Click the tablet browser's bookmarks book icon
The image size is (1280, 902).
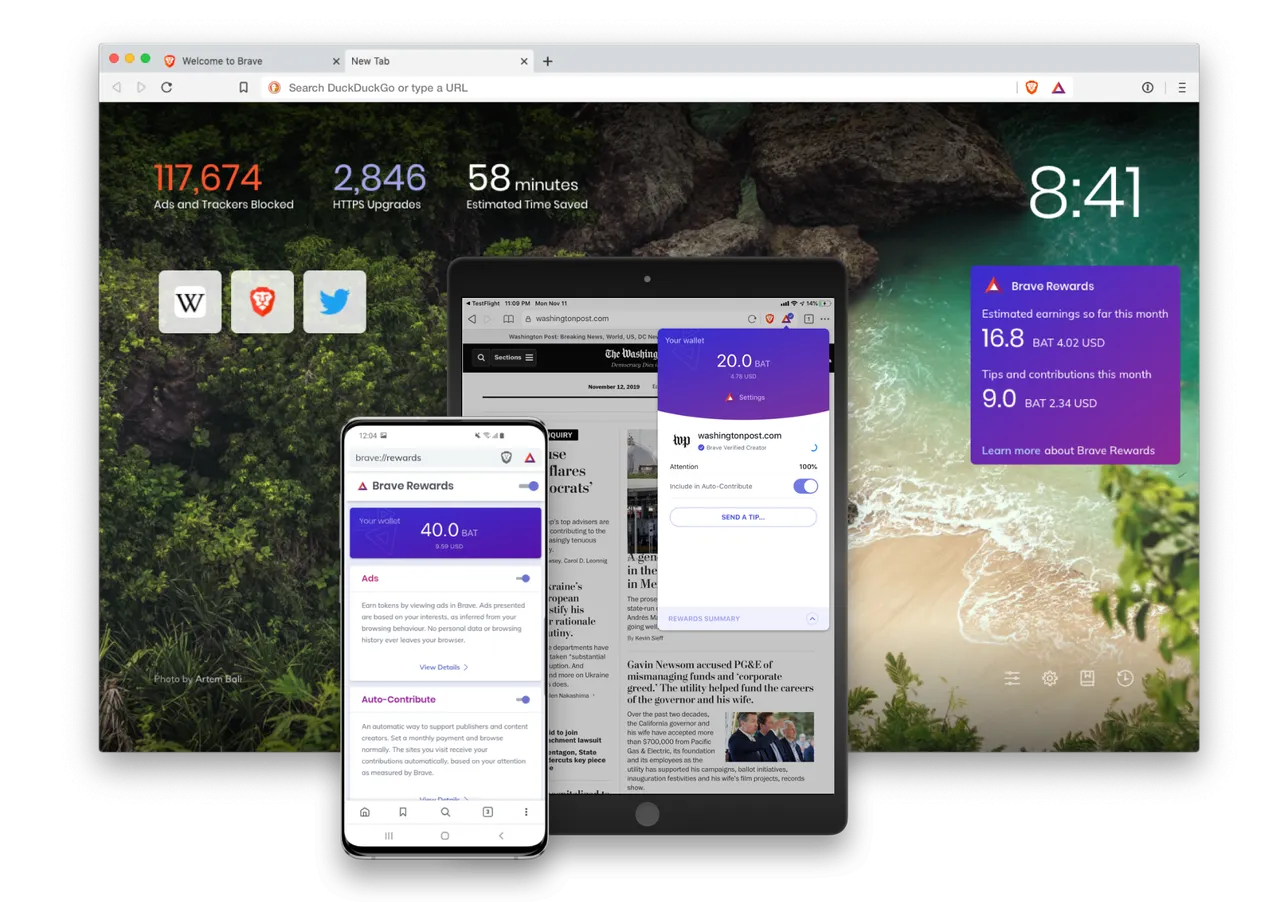coord(508,319)
